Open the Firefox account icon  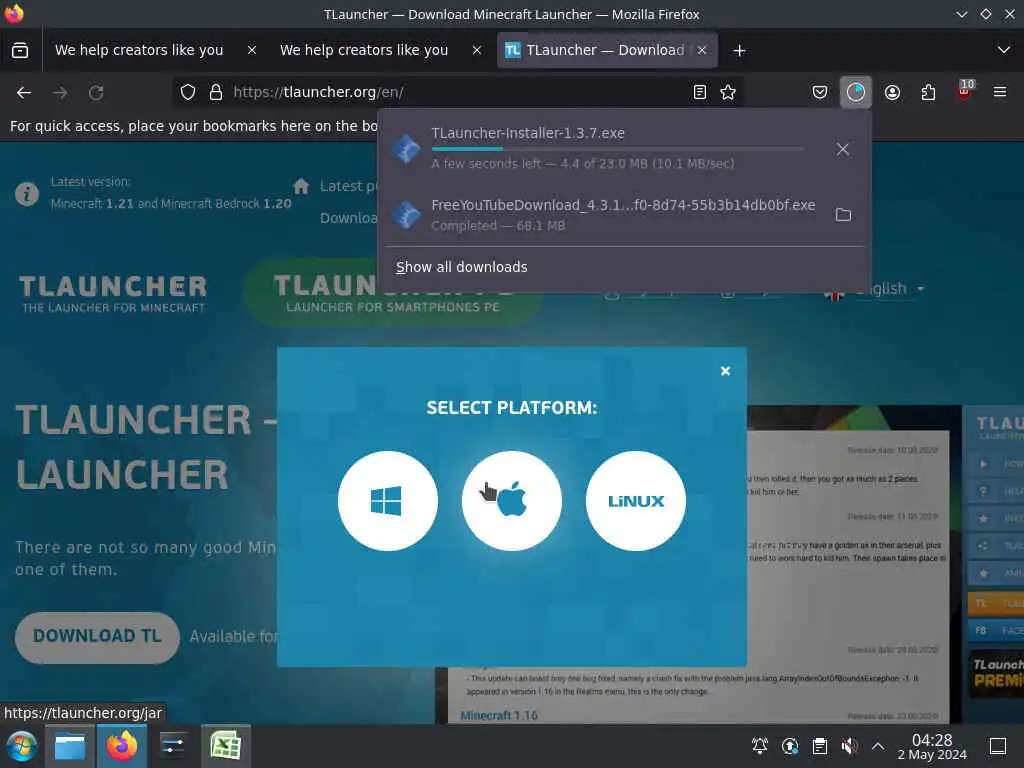(x=892, y=92)
